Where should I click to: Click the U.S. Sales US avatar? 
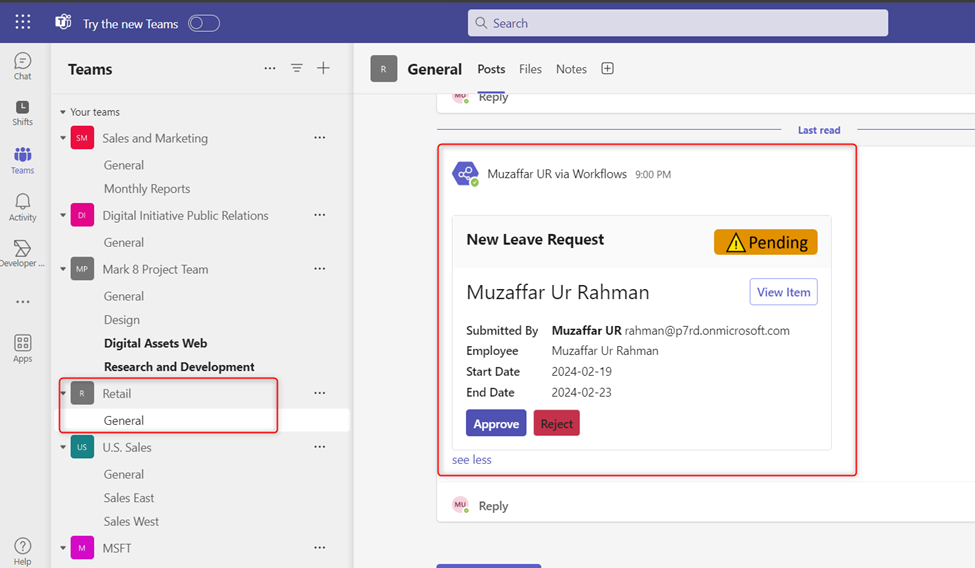pos(82,447)
